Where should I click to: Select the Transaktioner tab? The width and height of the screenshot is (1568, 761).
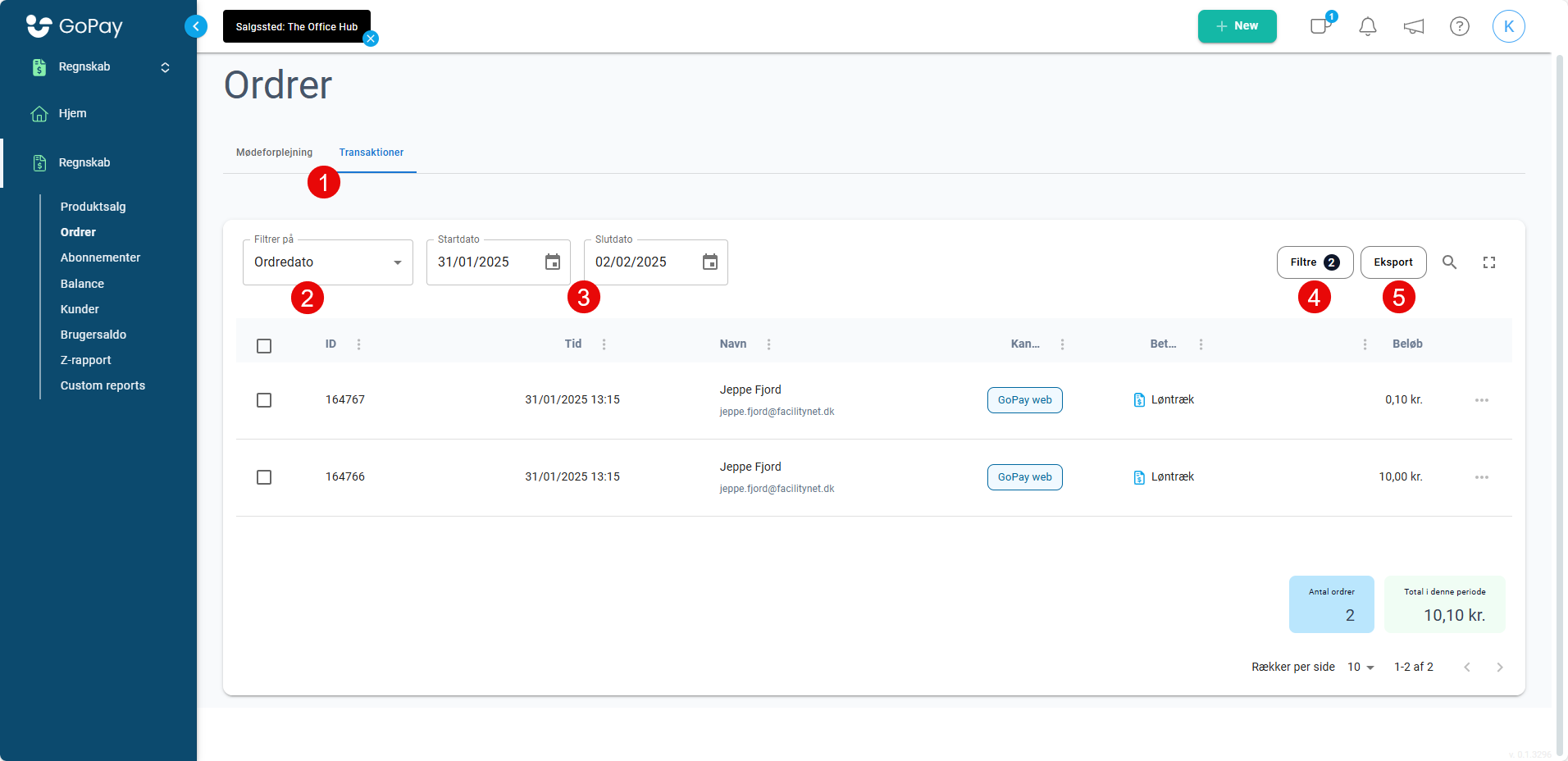(371, 153)
